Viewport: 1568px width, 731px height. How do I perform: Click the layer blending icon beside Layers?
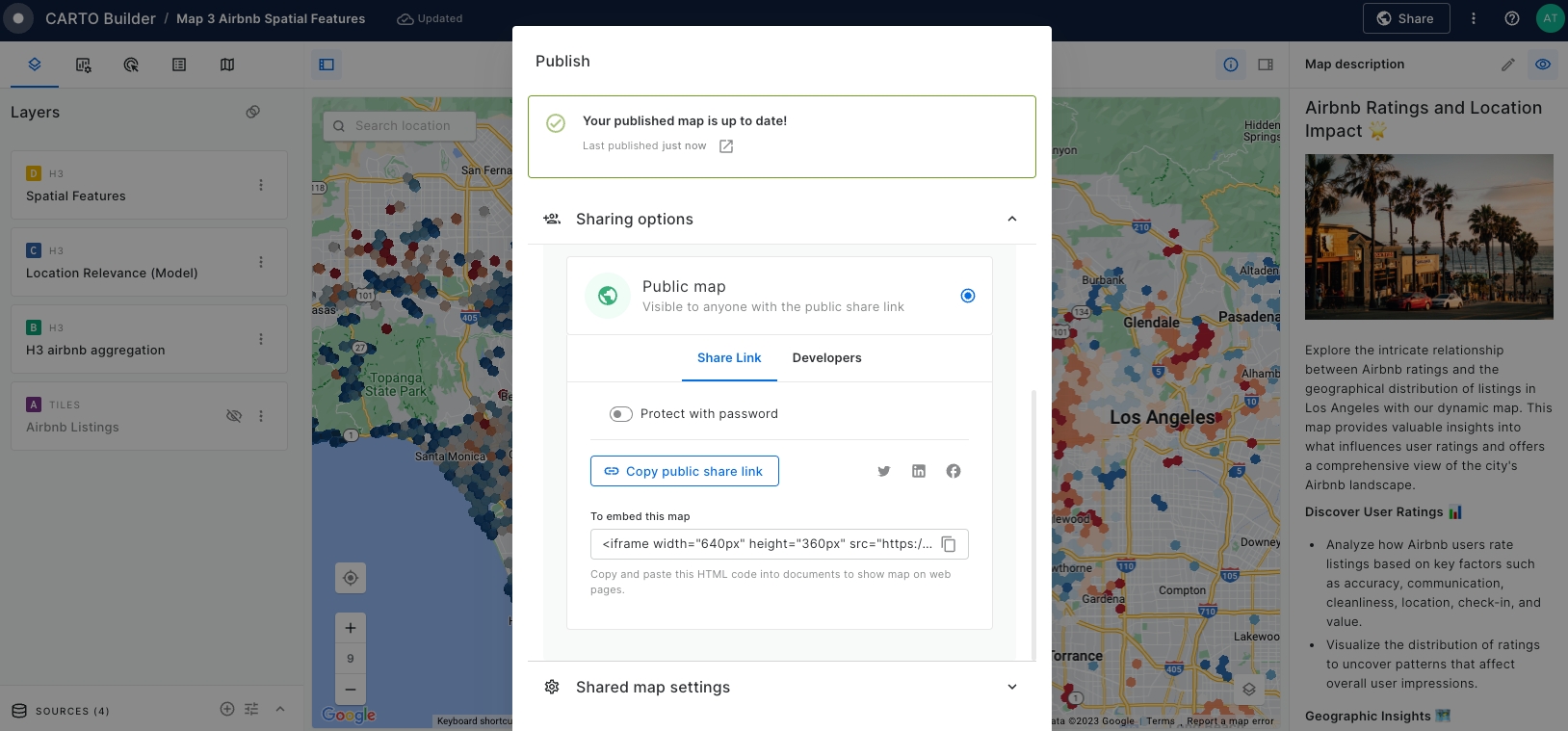[253, 112]
